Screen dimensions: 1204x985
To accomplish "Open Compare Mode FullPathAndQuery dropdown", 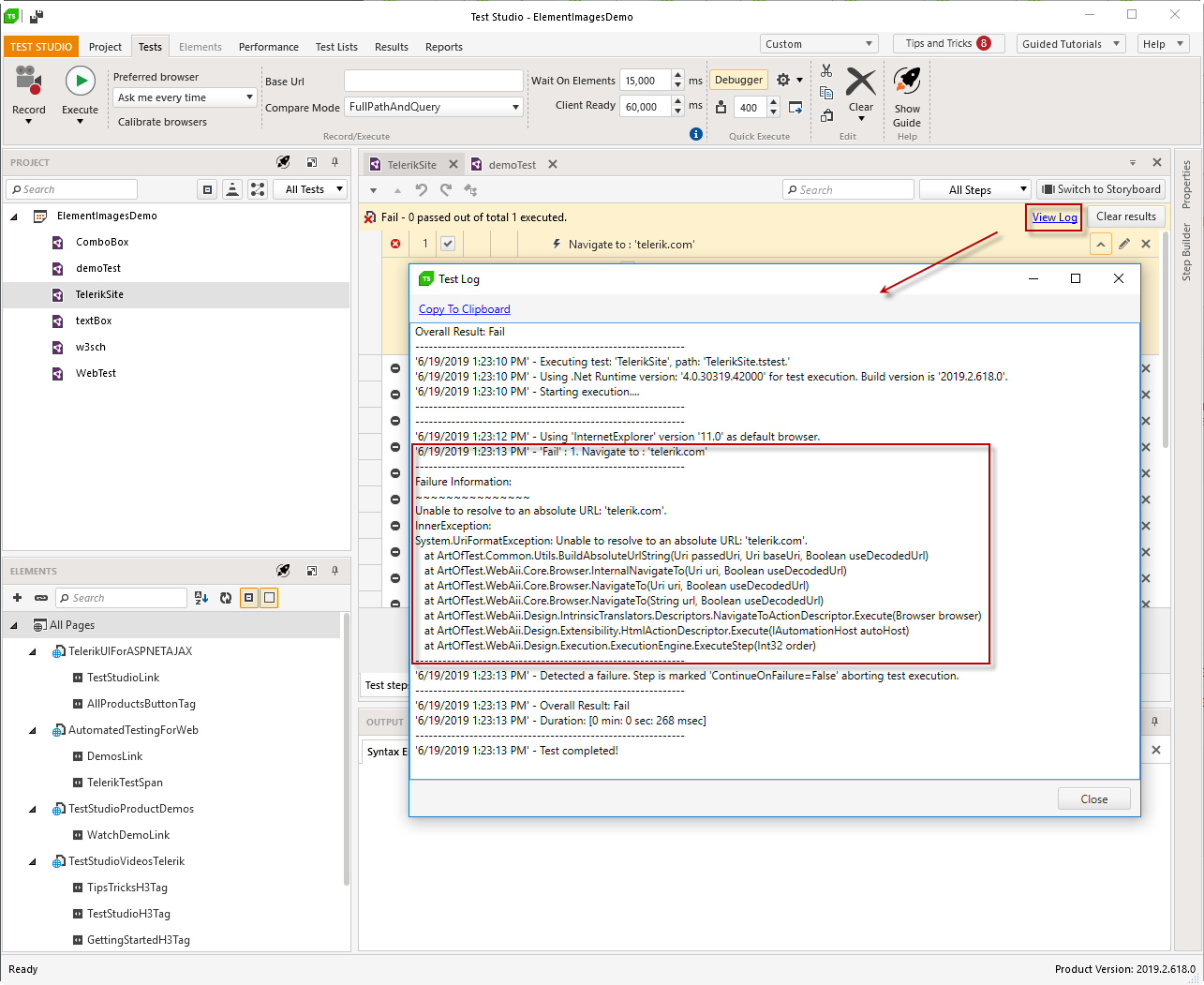I will point(434,107).
